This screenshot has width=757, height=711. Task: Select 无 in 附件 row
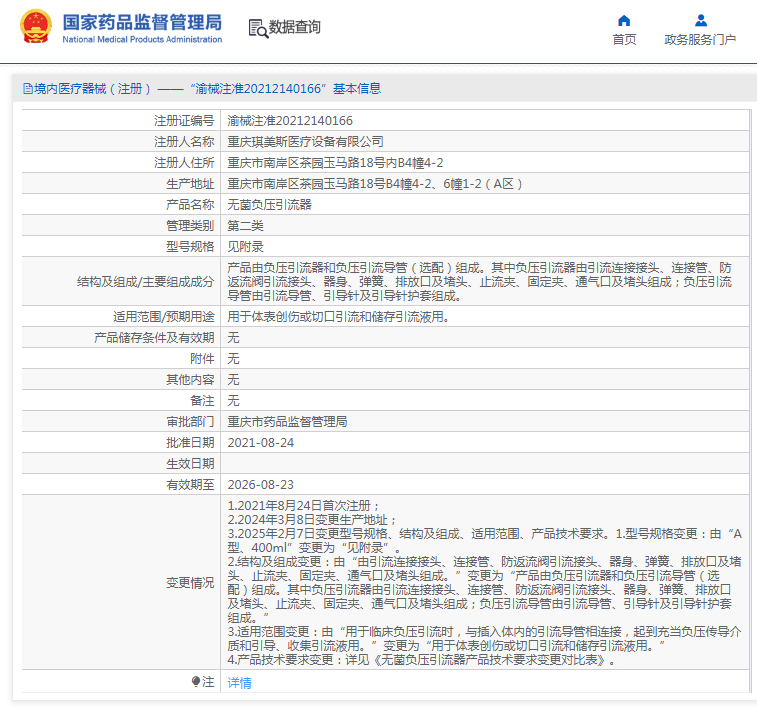(233, 359)
